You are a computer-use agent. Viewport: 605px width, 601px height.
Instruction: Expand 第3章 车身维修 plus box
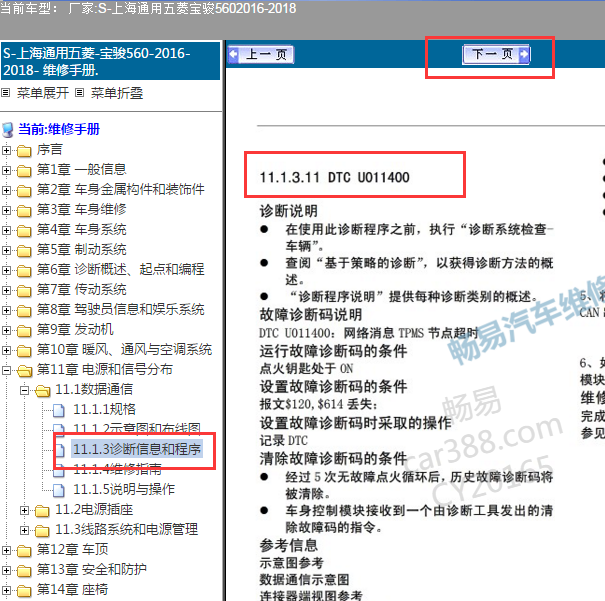coord(6,210)
